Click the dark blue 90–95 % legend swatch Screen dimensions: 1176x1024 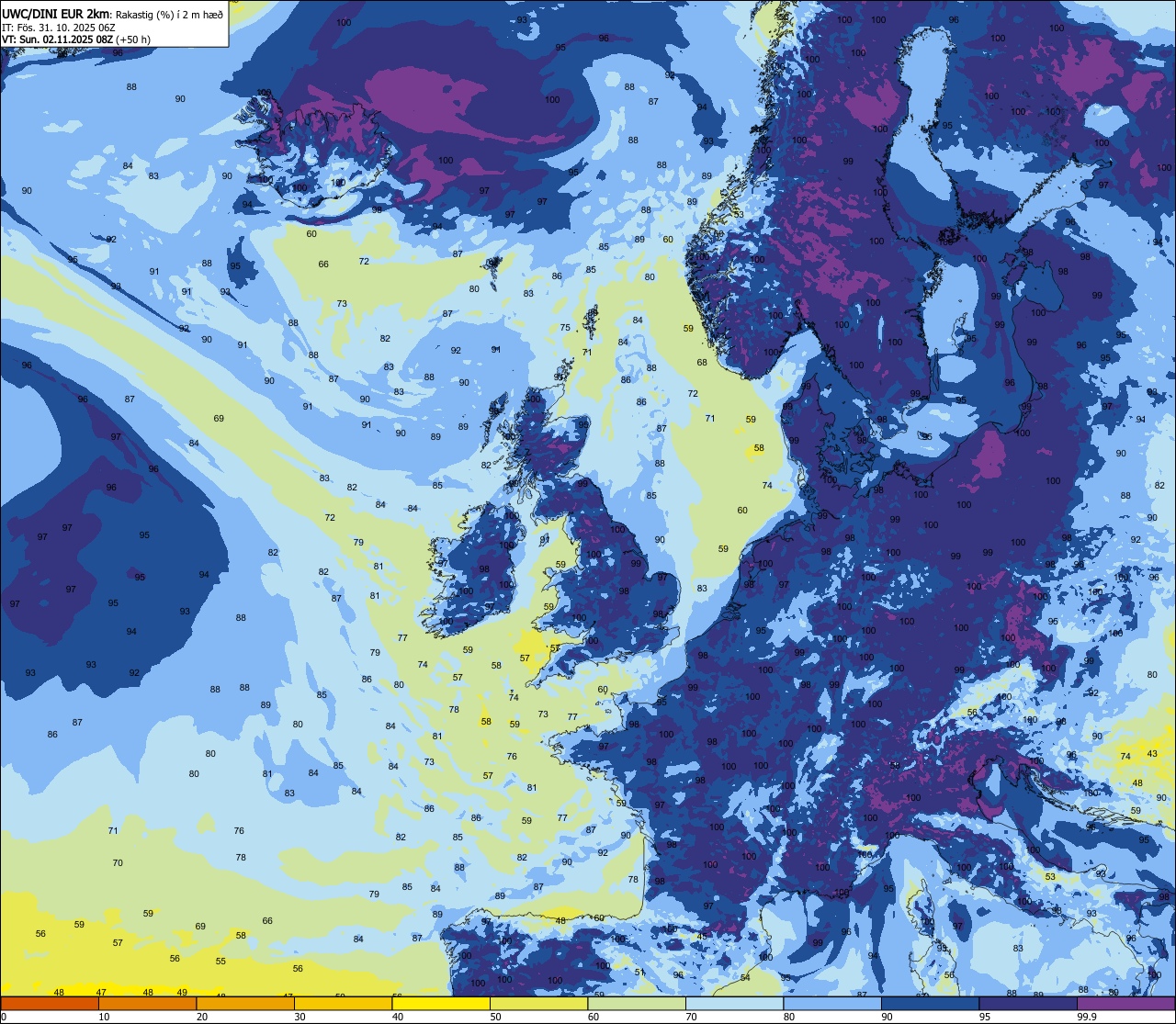tap(930, 1004)
